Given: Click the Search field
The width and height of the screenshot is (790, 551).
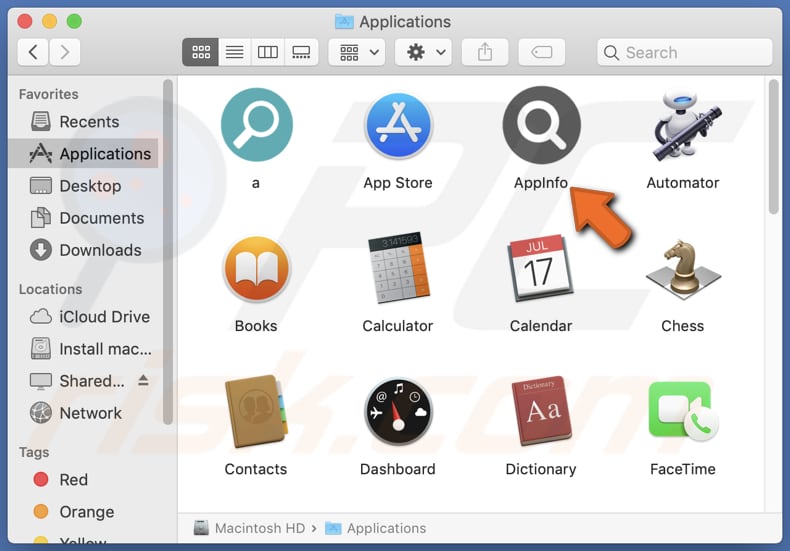Looking at the screenshot, I should point(684,52).
